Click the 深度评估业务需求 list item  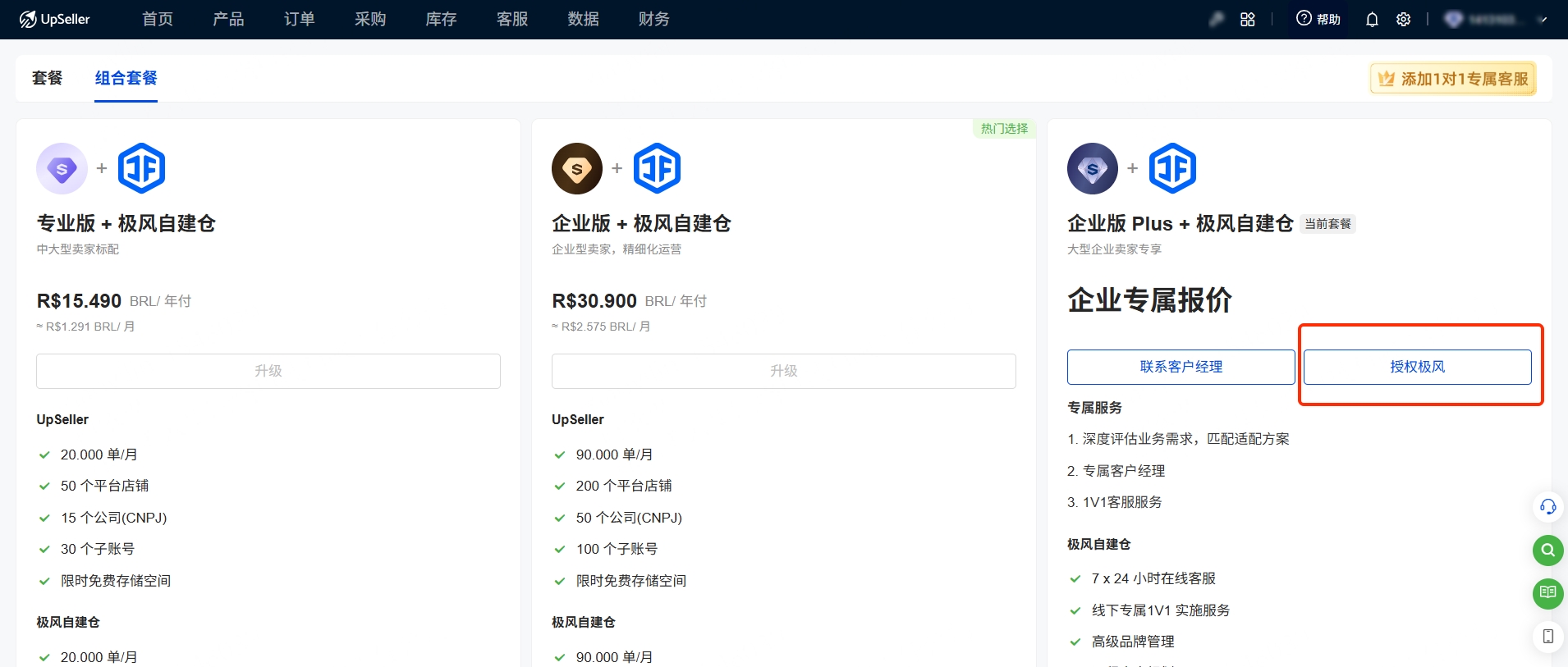pyautogui.click(x=1178, y=439)
